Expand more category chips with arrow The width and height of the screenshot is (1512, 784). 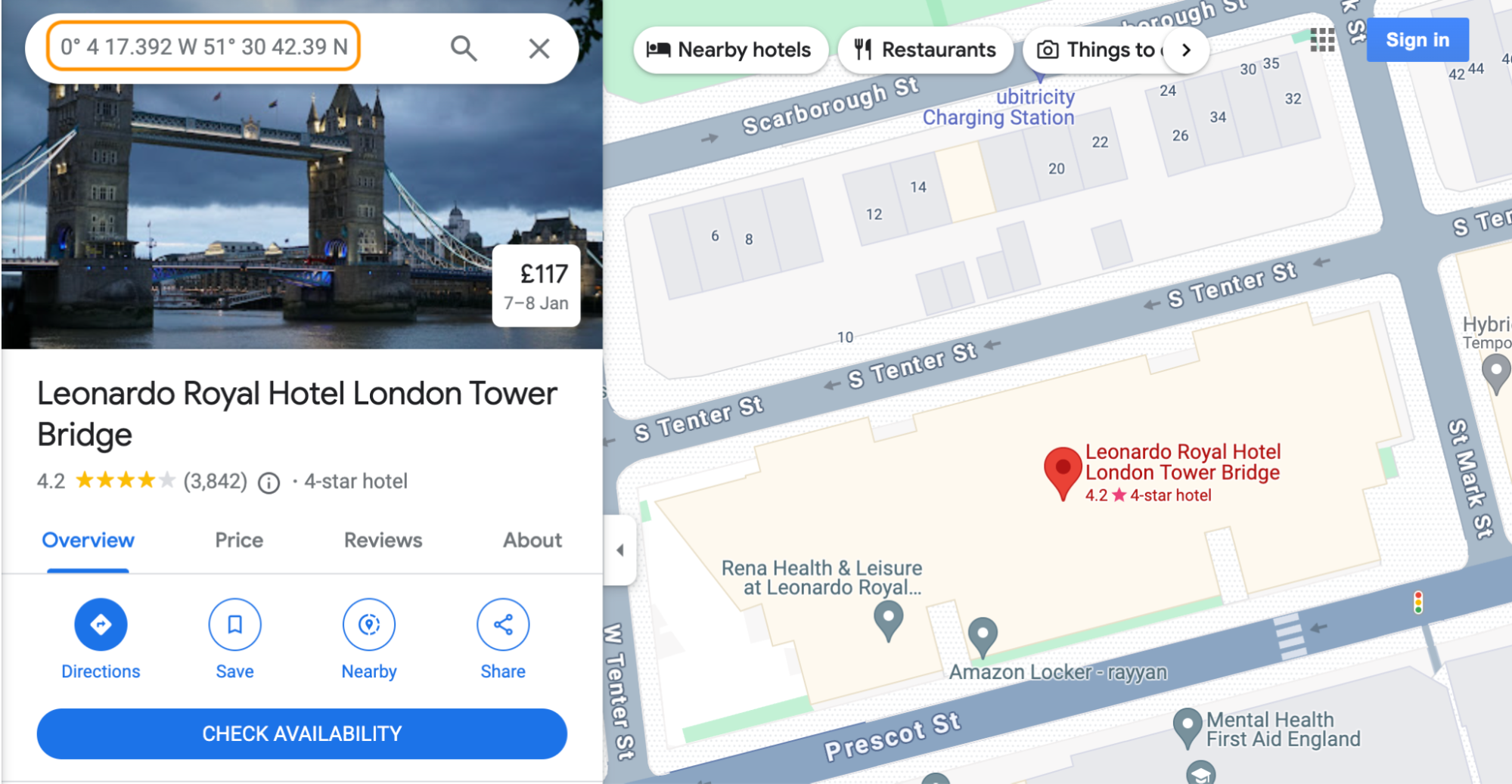[1186, 50]
